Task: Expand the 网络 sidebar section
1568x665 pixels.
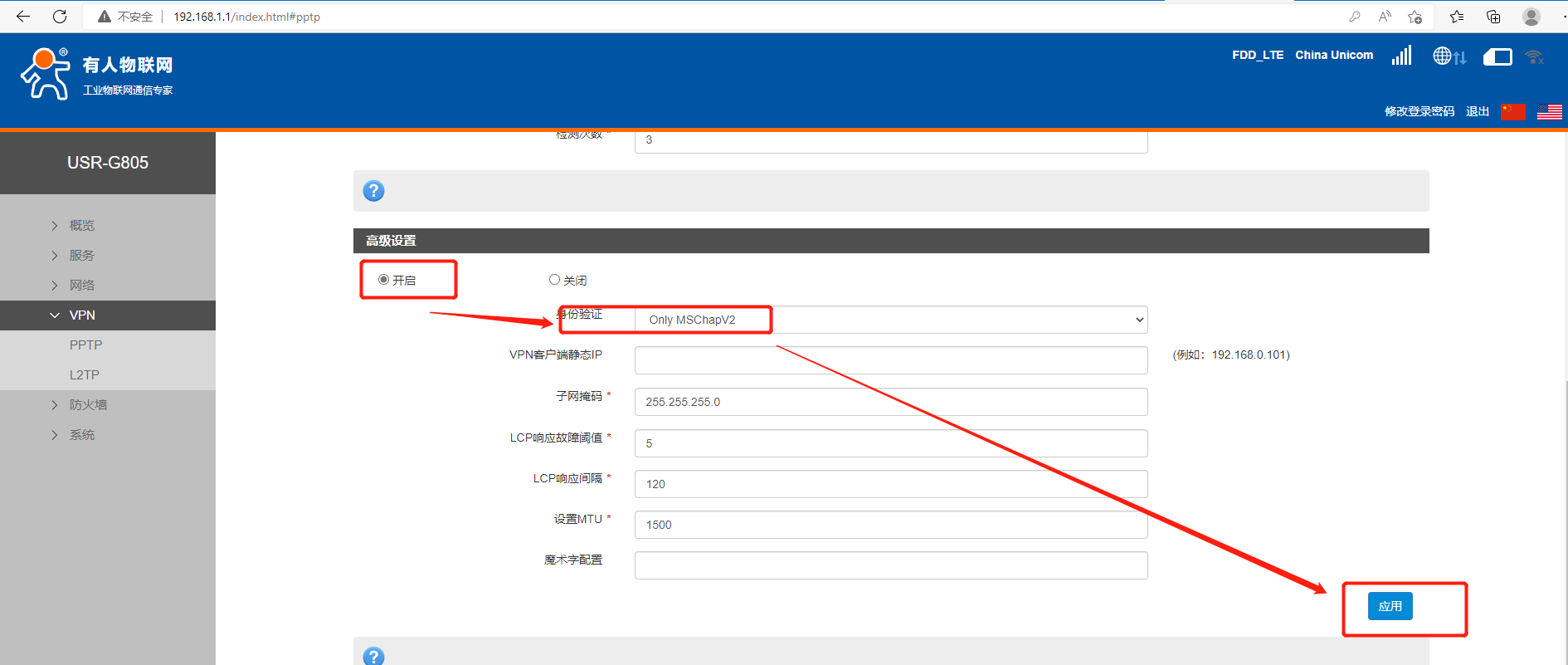Action: [82, 286]
